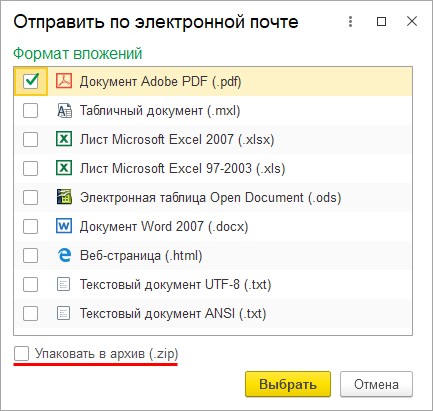This screenshot has height=411, width=433.
Task: Click the Excel 2007 xlsx icon
Action: coord(64,139)
